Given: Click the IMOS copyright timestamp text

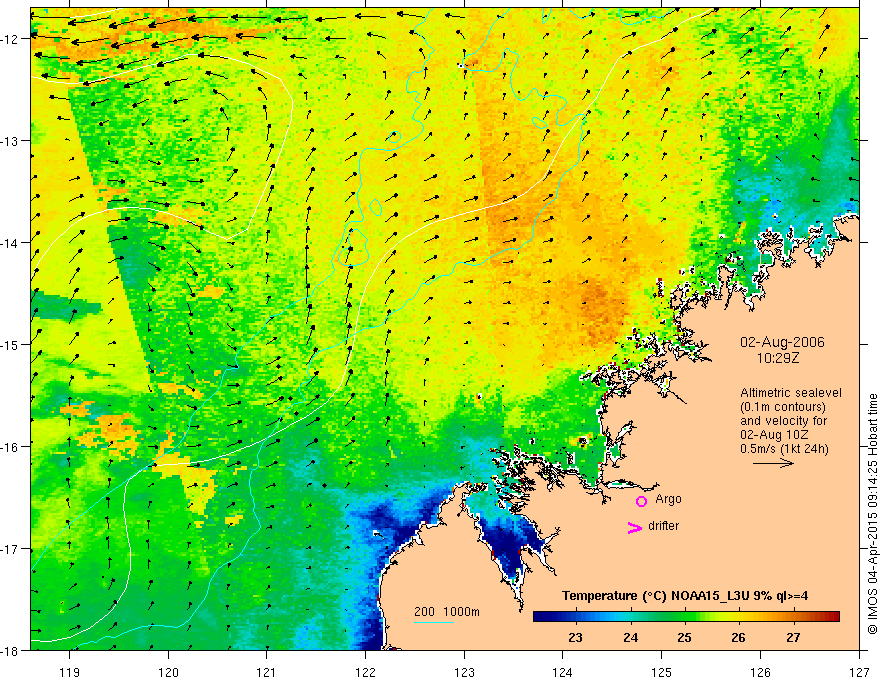Looking at the screenshot, I should coord(872,514).
